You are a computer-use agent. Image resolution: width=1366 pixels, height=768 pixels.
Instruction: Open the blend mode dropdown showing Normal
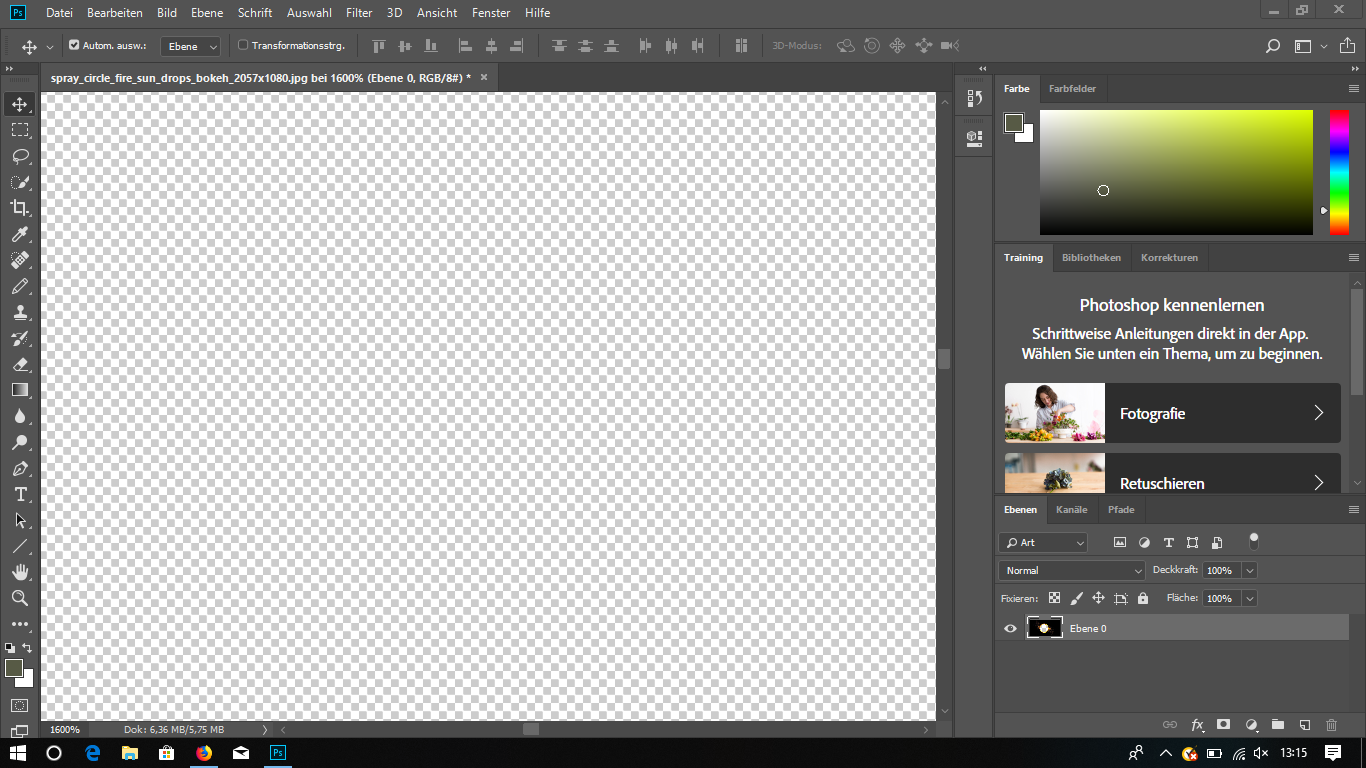coord(1071,570)
